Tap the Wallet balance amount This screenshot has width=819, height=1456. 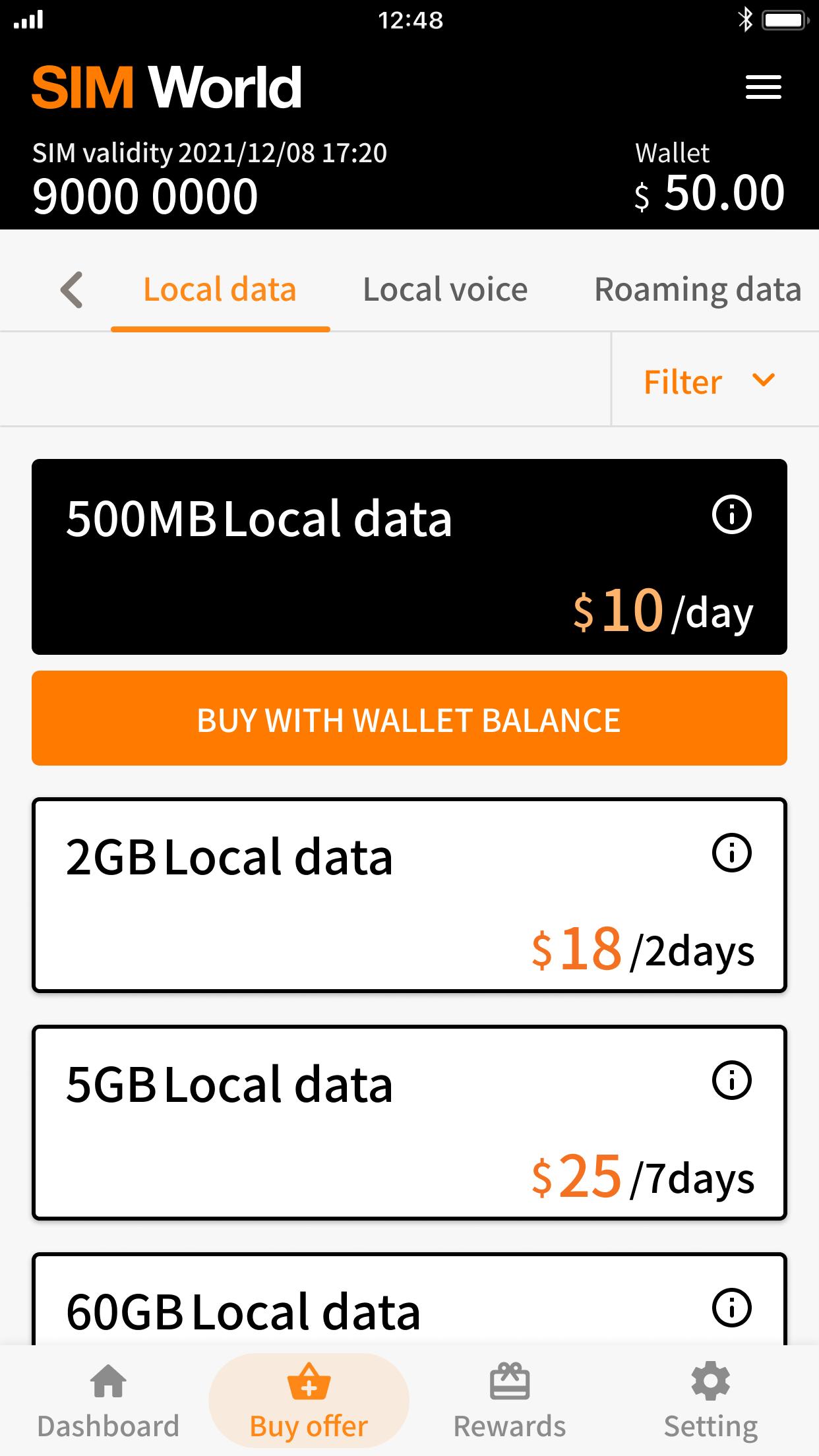[x=723, y=194]
